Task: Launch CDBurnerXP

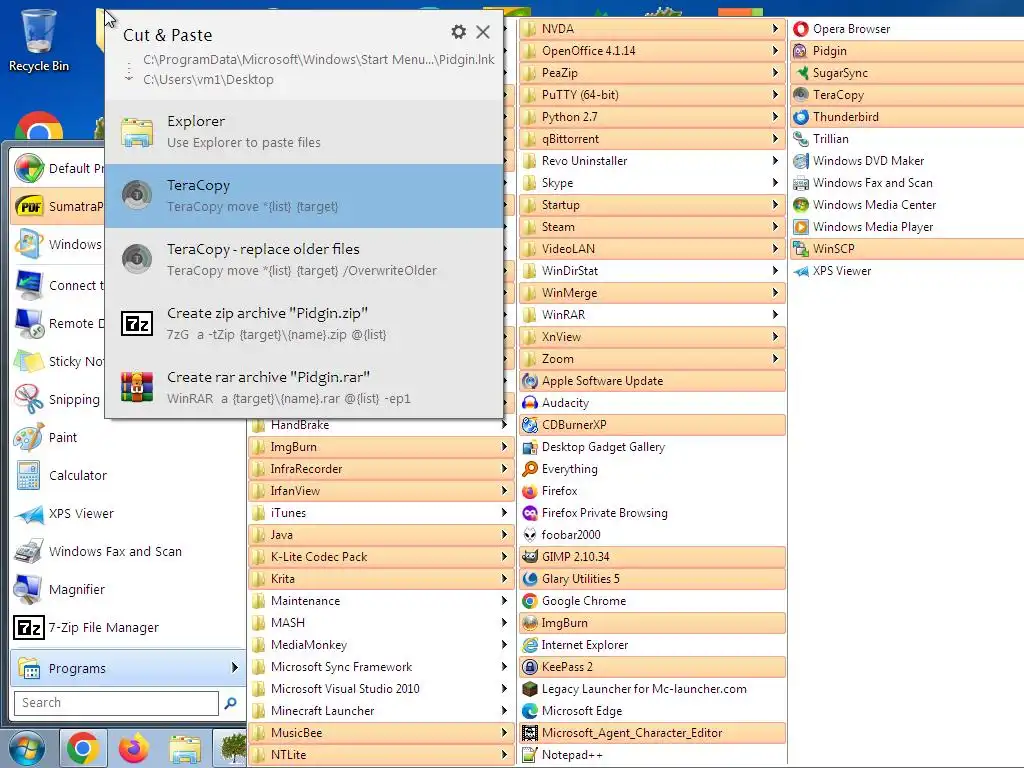Action: tap(652, 424)
